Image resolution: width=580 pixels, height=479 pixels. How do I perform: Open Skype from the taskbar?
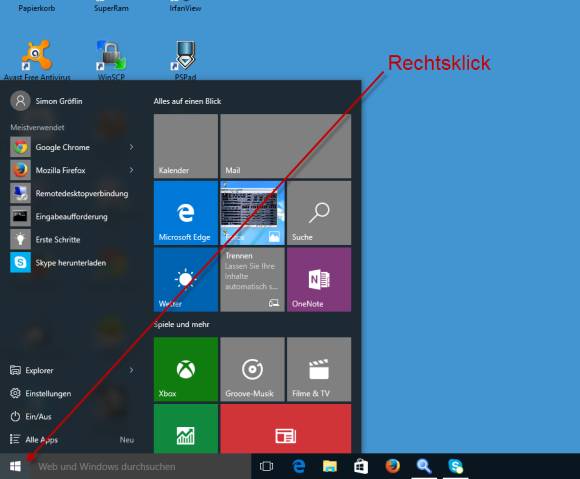click(455, 466)
